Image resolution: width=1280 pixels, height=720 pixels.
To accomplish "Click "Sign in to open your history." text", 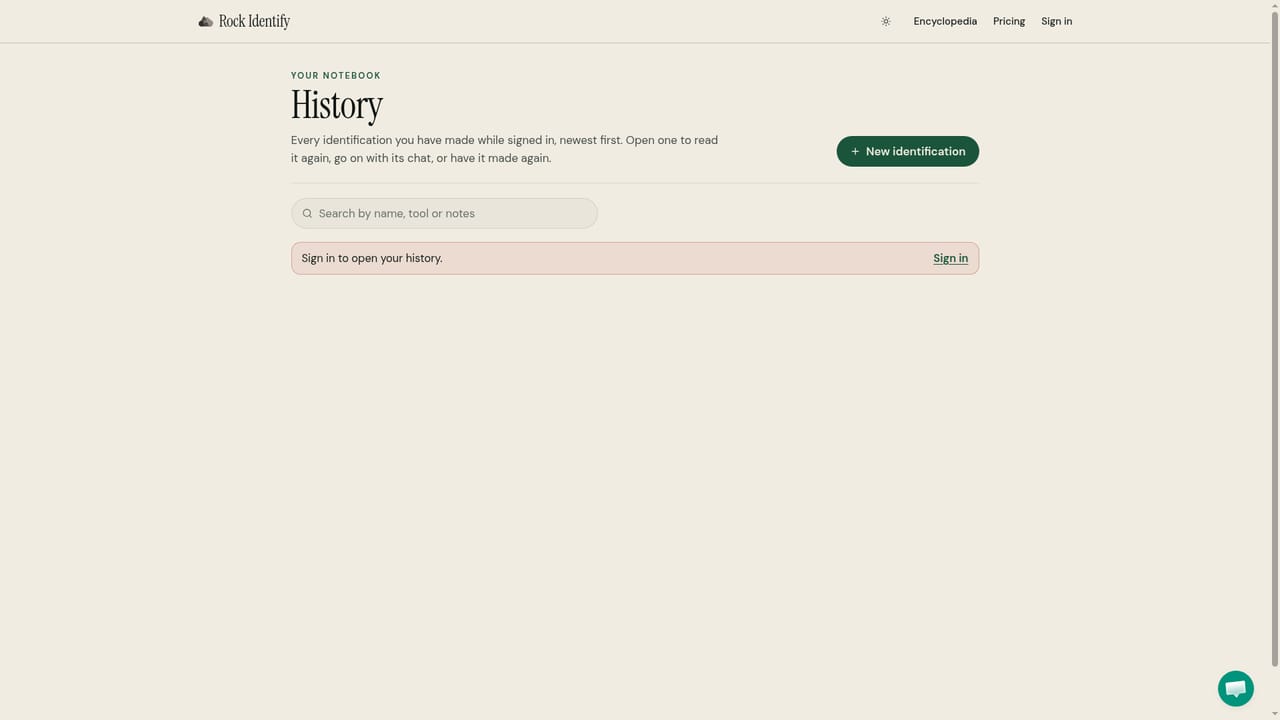I will click(372, 258).
